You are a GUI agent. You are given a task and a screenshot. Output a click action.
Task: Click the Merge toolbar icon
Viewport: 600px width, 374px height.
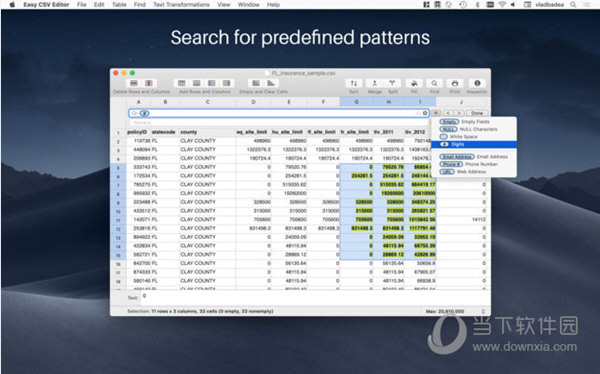click(x=375, y=83)
